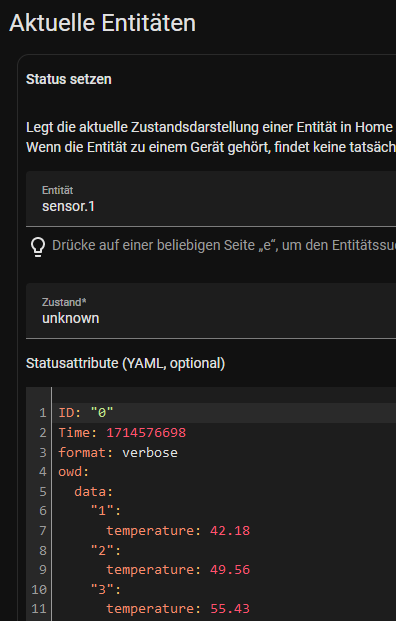Click the Zustand field showing unknown

211,311
